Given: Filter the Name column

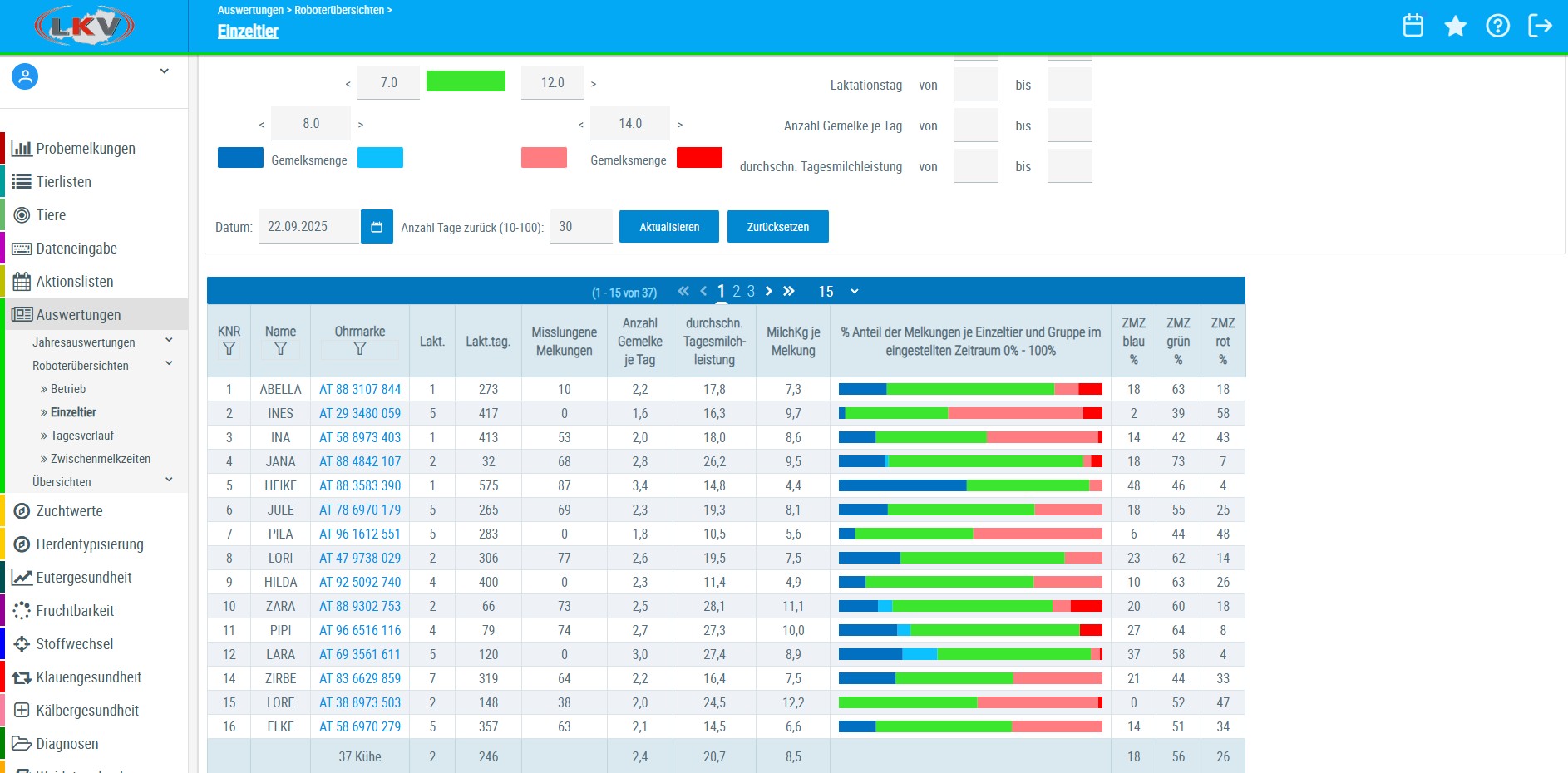Looking at the screenshot, I should (x=280, y=349).
